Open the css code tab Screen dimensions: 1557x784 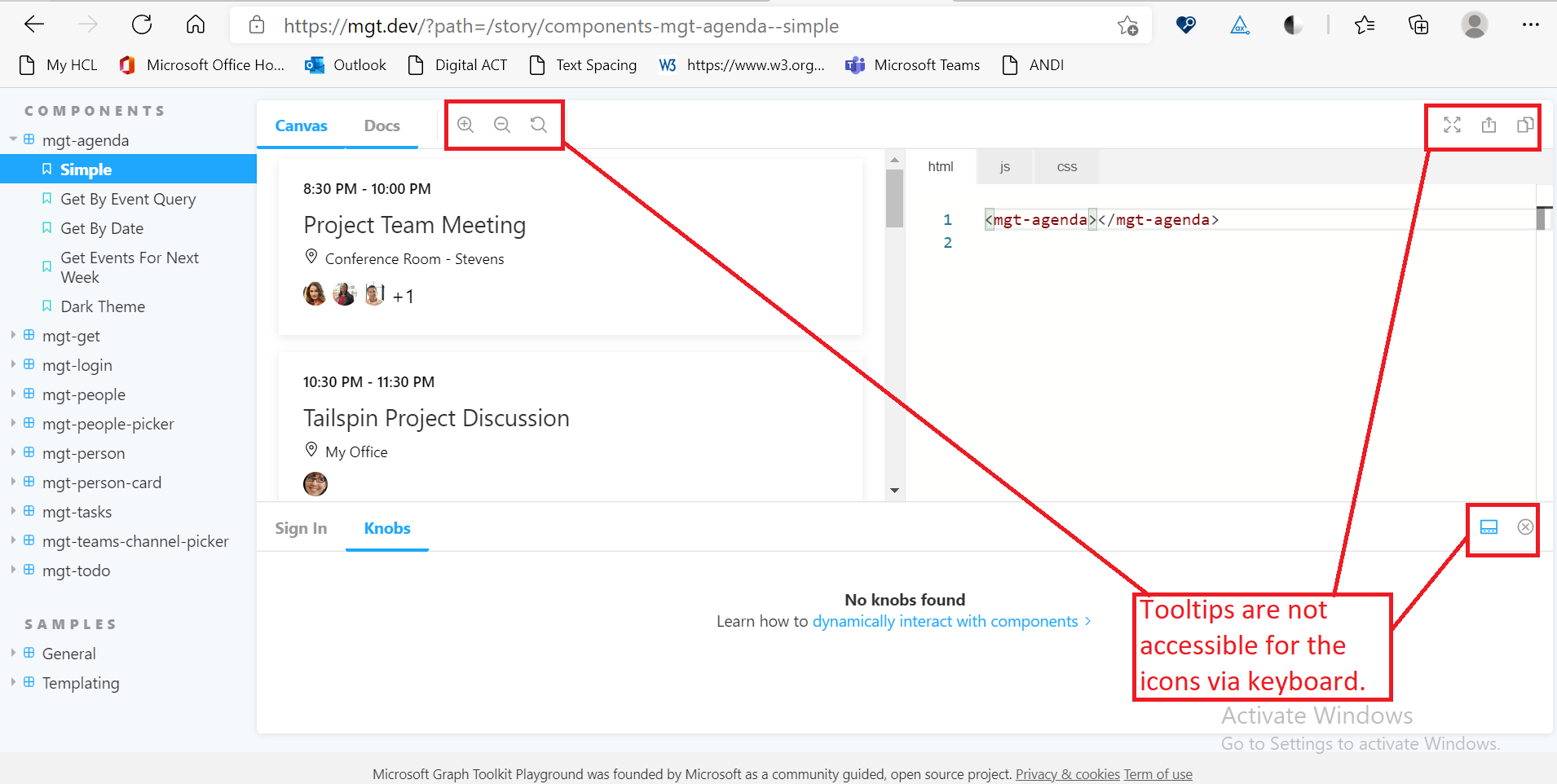1066,166
